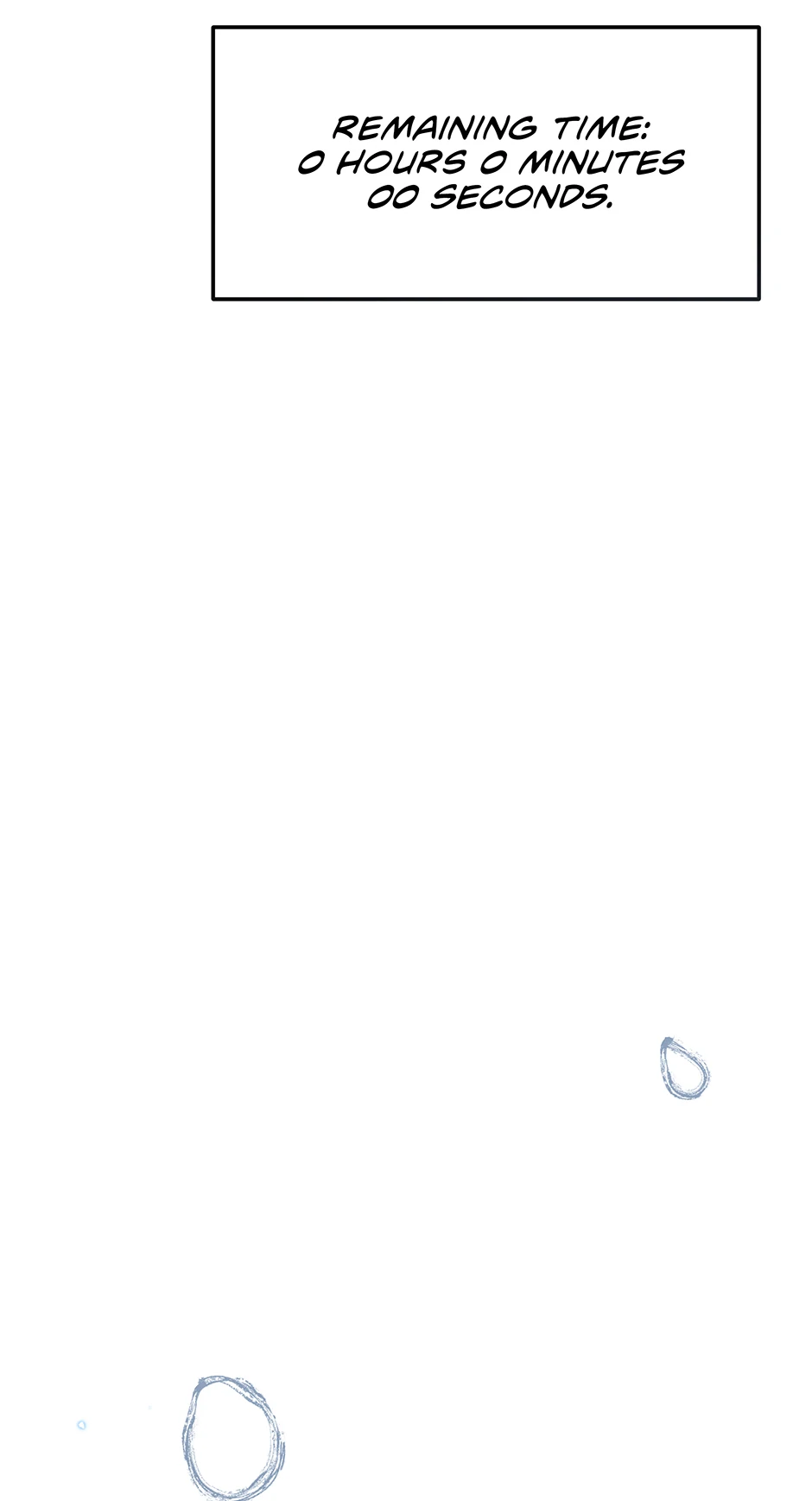Click the word HOURS
Screen dimensions: 812x1501
tap(400, 162)
